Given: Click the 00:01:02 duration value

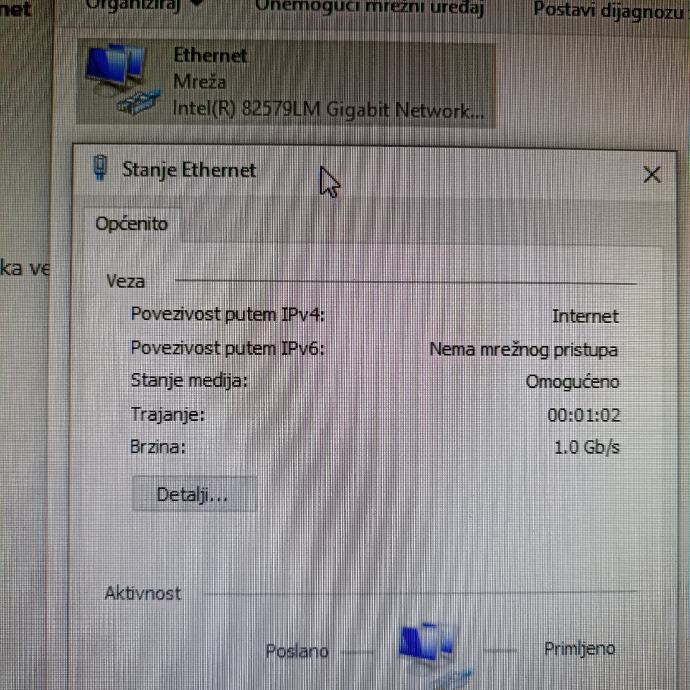Looking at the screenshot, I should (x=584, y=415).
